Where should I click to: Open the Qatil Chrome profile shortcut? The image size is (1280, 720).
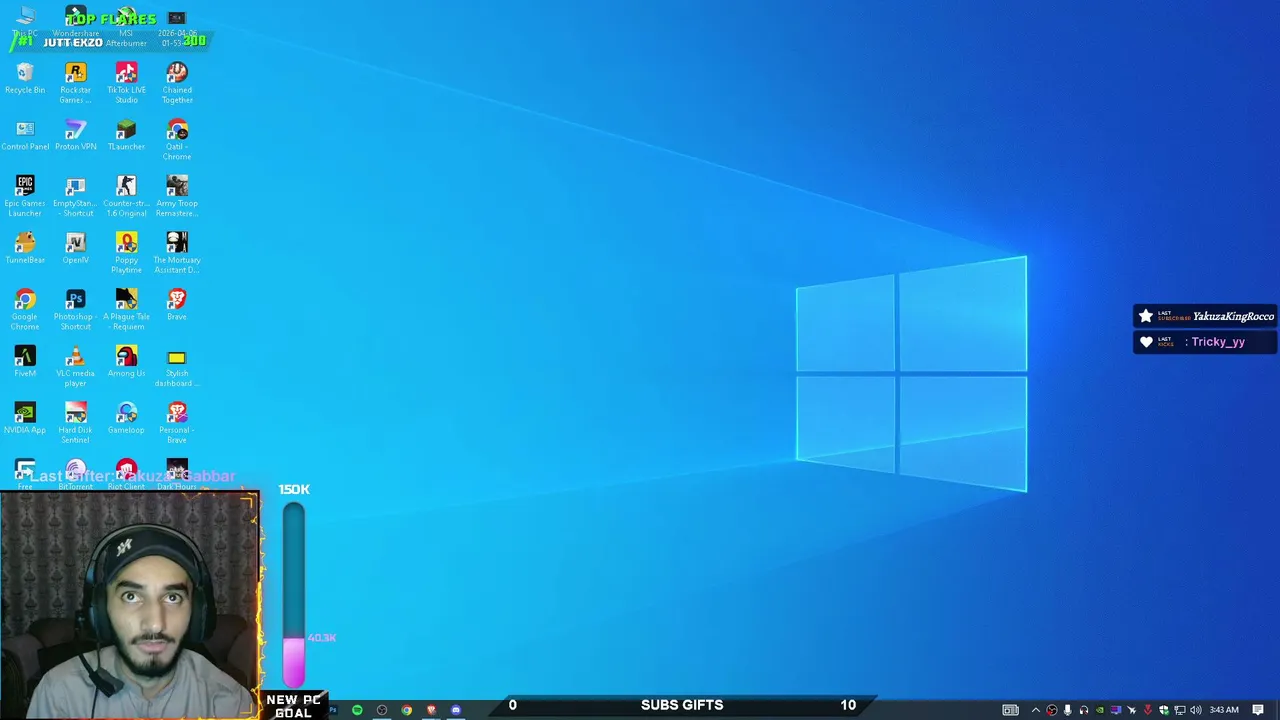pyautogui.click(x=177, y=140)
